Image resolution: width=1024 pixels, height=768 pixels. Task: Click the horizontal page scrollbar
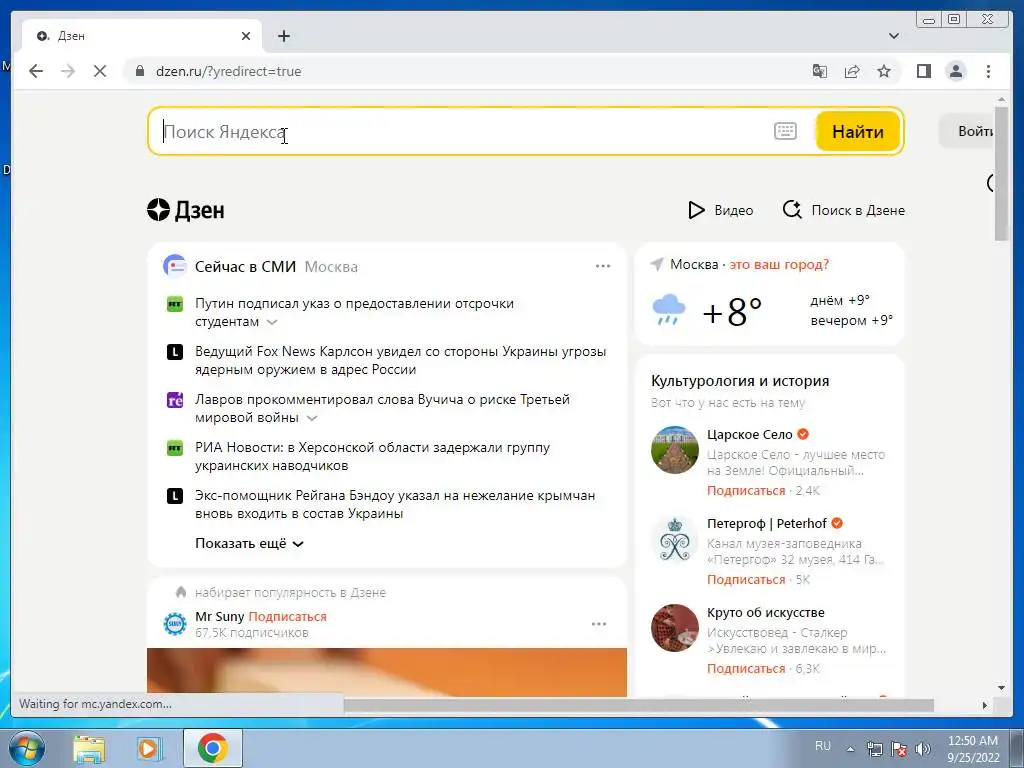[639, 705]
